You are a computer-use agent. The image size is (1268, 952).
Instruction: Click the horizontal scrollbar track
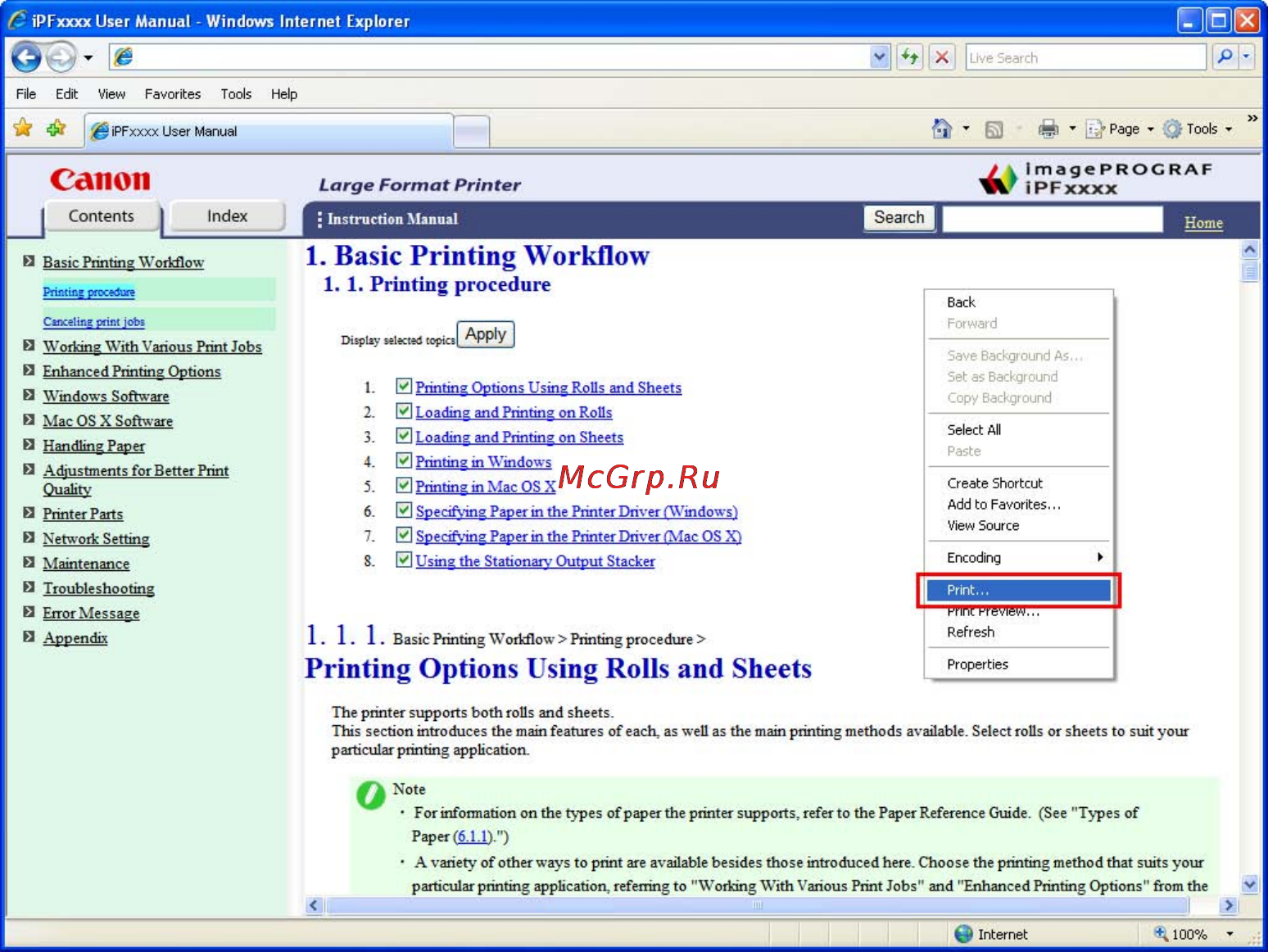[x=758, y=905]
